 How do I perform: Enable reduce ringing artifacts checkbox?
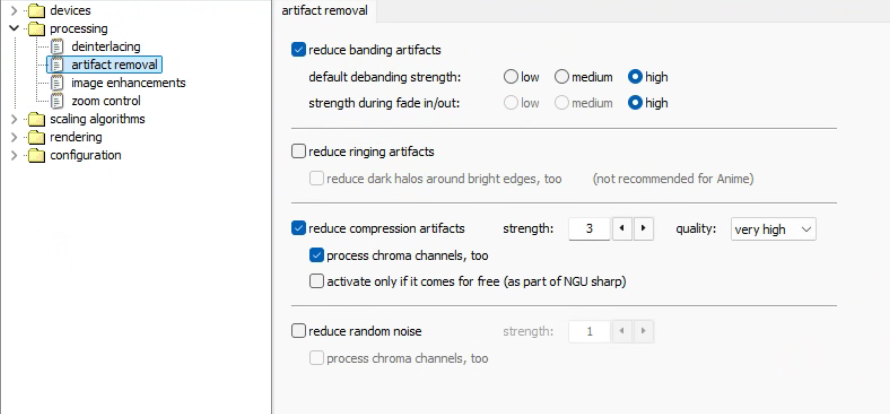tap(298, 152)
